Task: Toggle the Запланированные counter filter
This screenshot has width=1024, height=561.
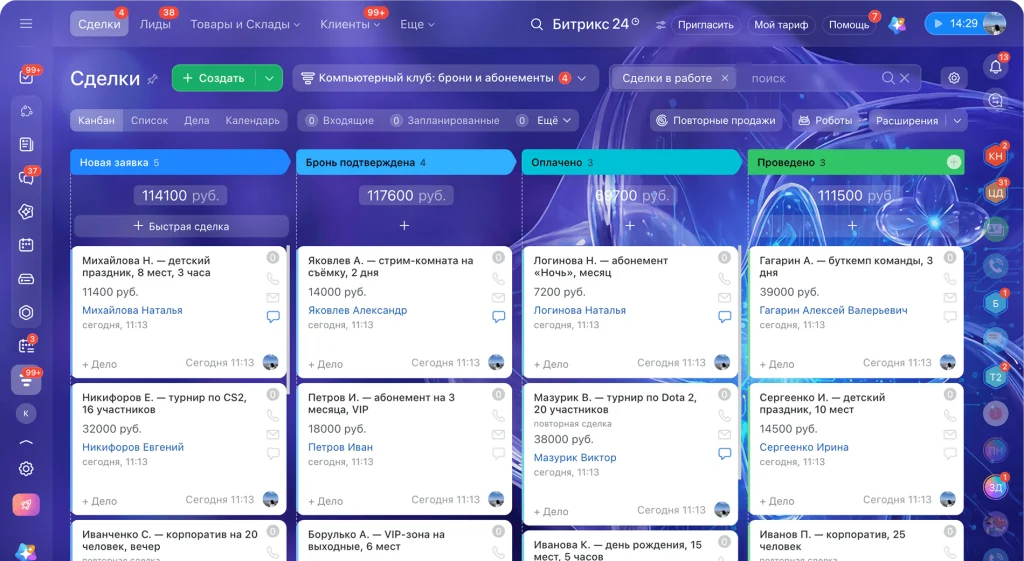Action: pos(445,120)
